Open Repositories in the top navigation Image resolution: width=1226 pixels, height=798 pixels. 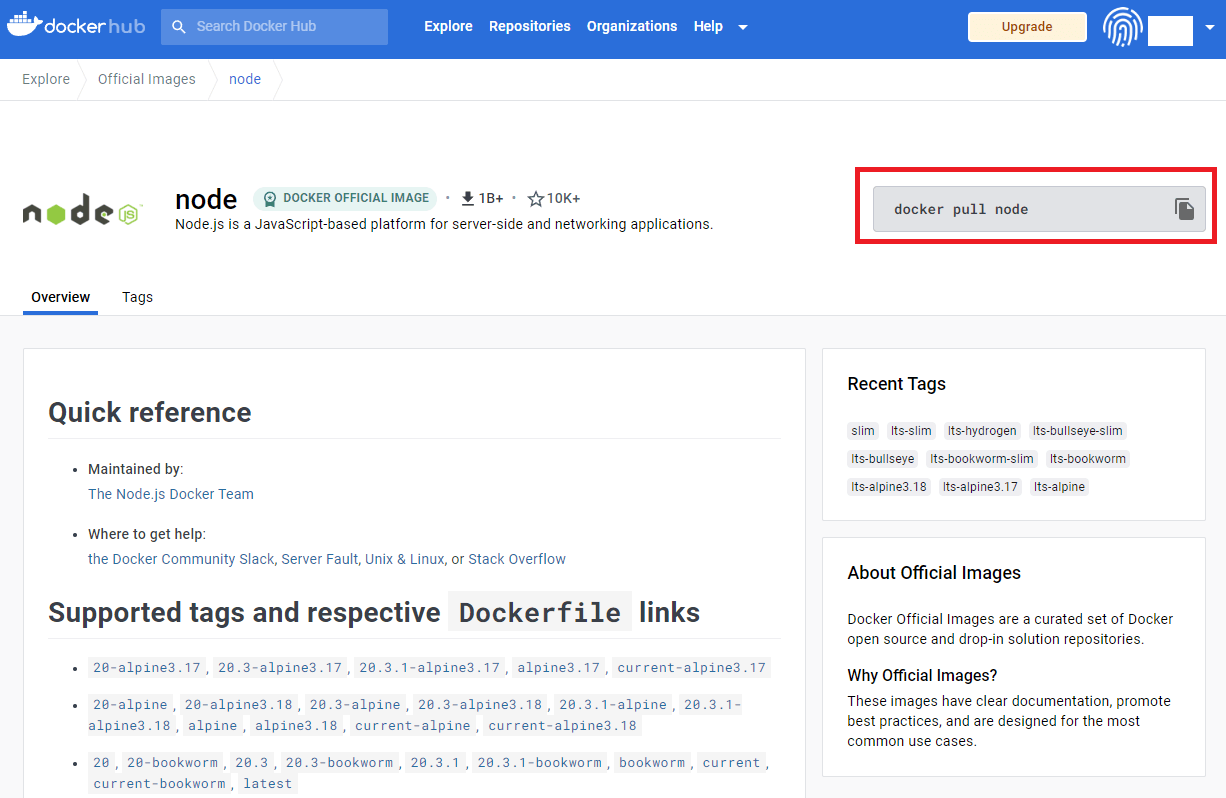pyautogui.click(x=530, y=26)
